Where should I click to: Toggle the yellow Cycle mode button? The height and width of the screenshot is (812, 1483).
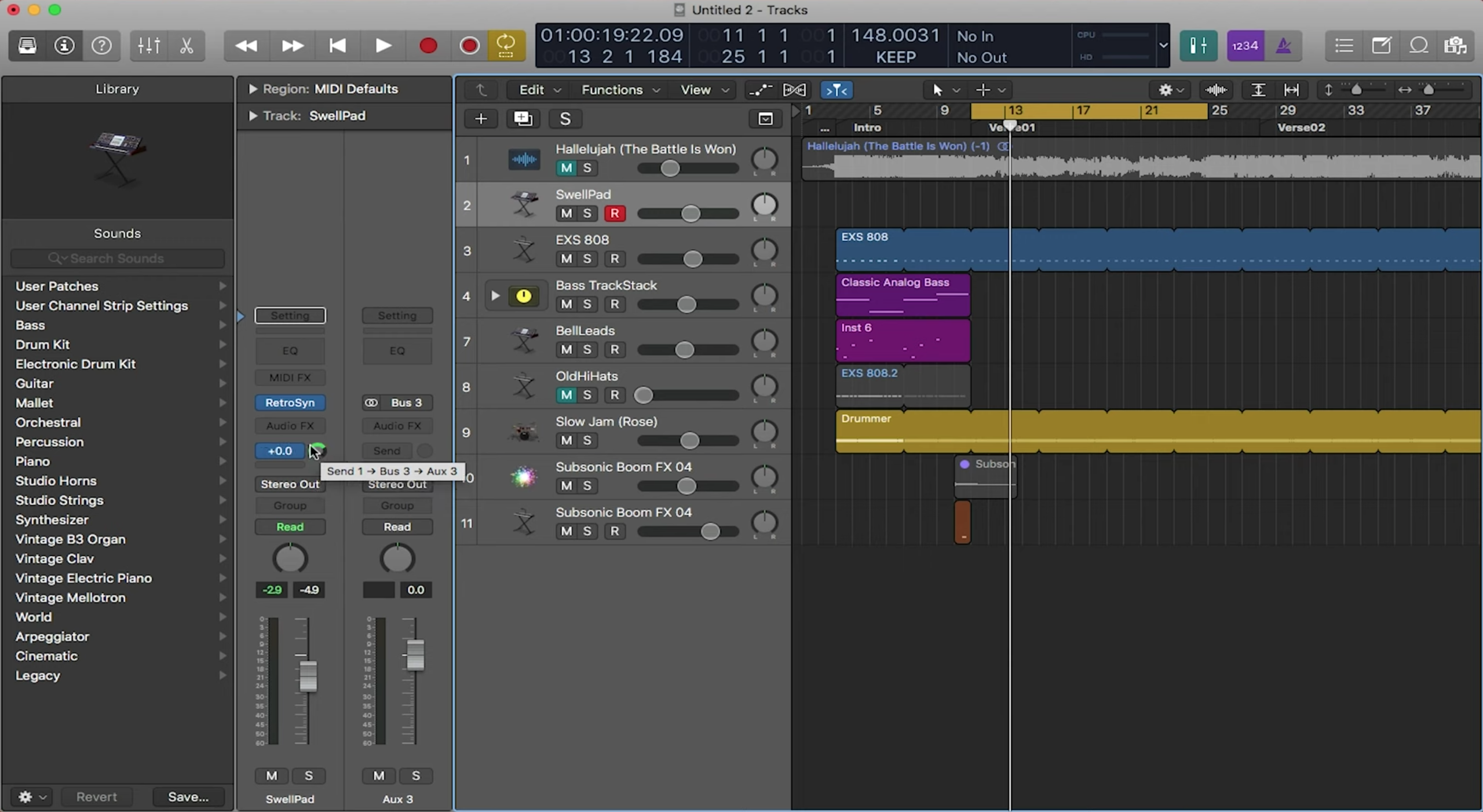point(506,45)
